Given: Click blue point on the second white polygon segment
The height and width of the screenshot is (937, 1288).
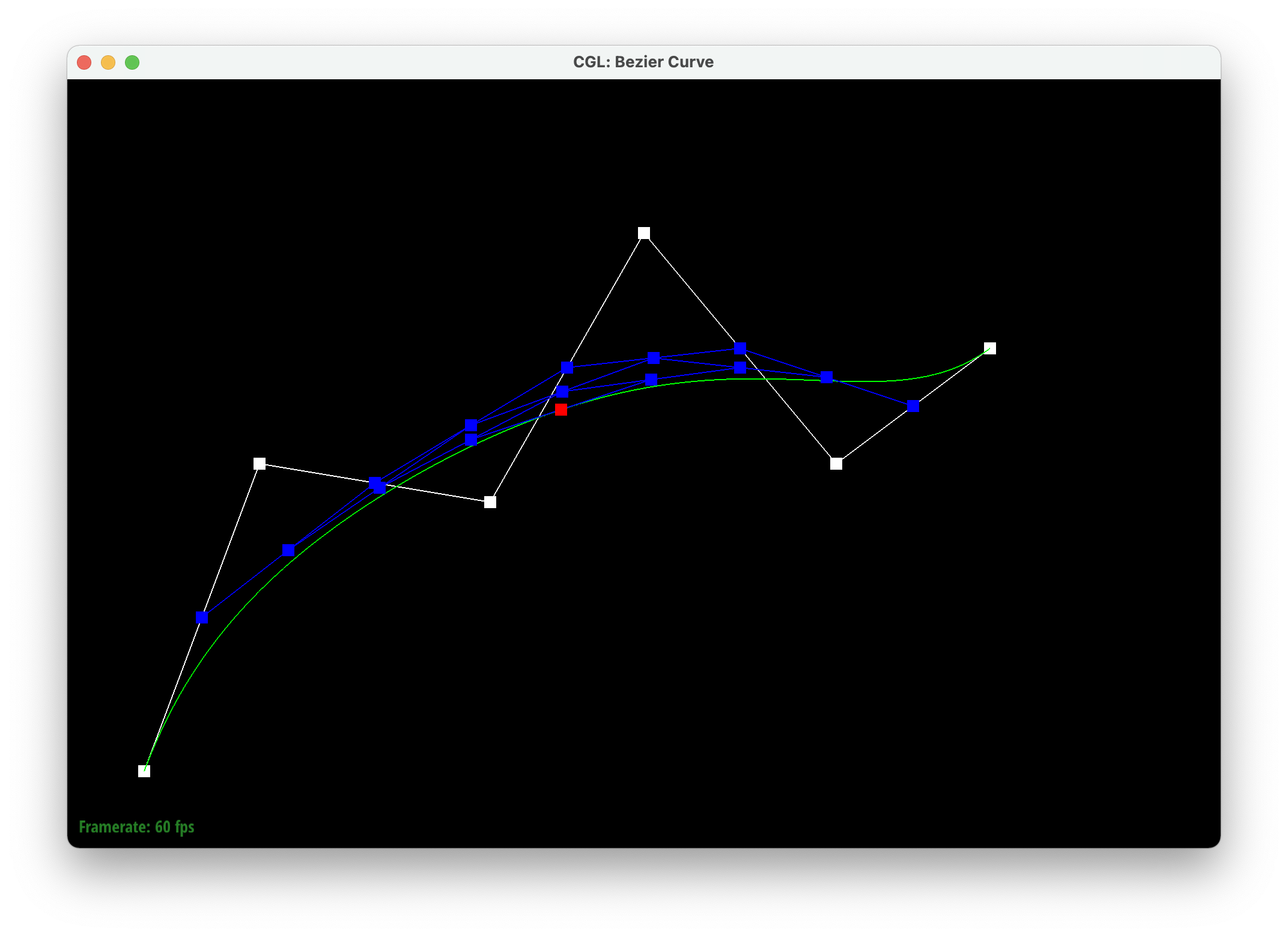Looking at the screenshot, I should [375, 483].
